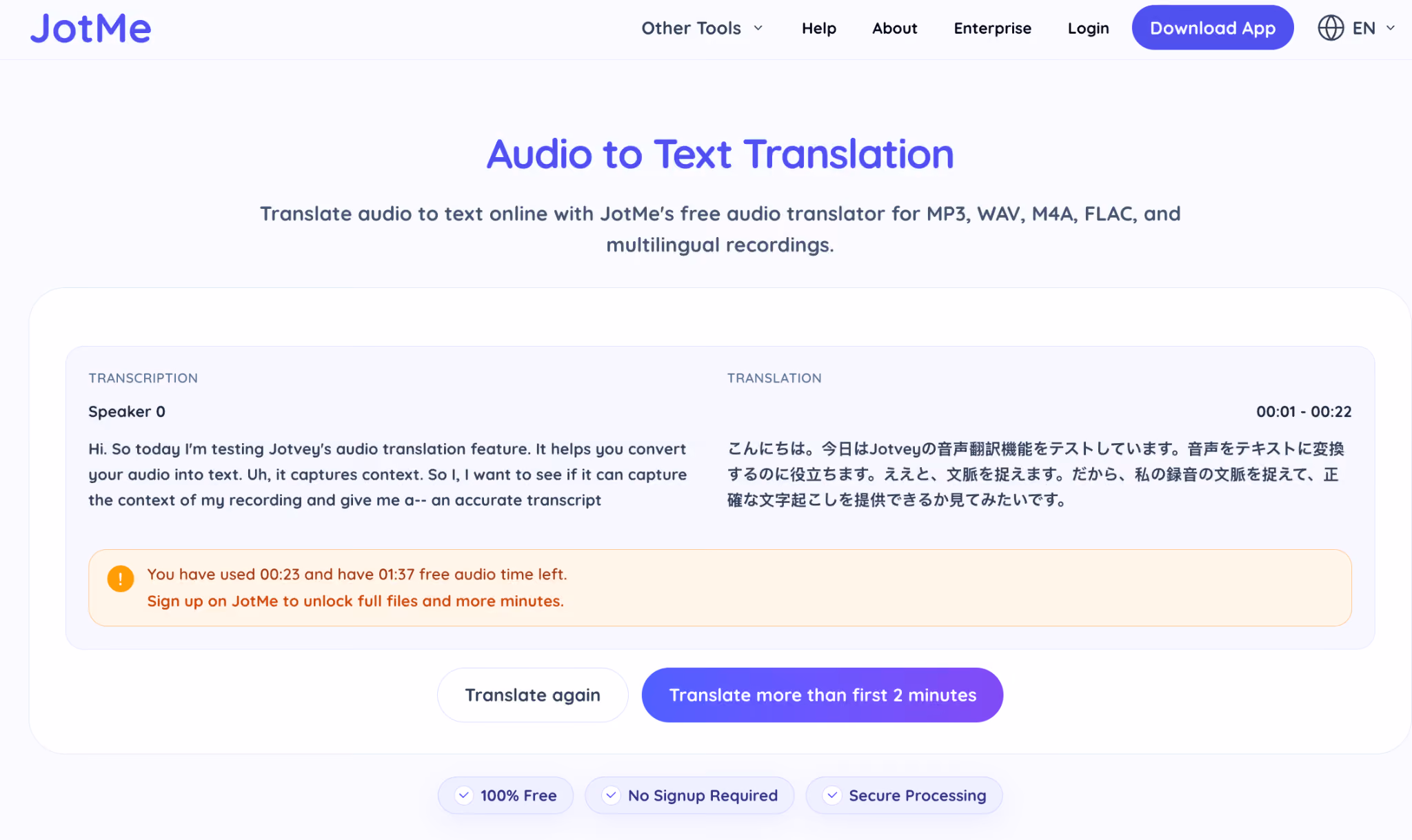
Task: Open the EN language selector chevron
Action: (1391, 28)
